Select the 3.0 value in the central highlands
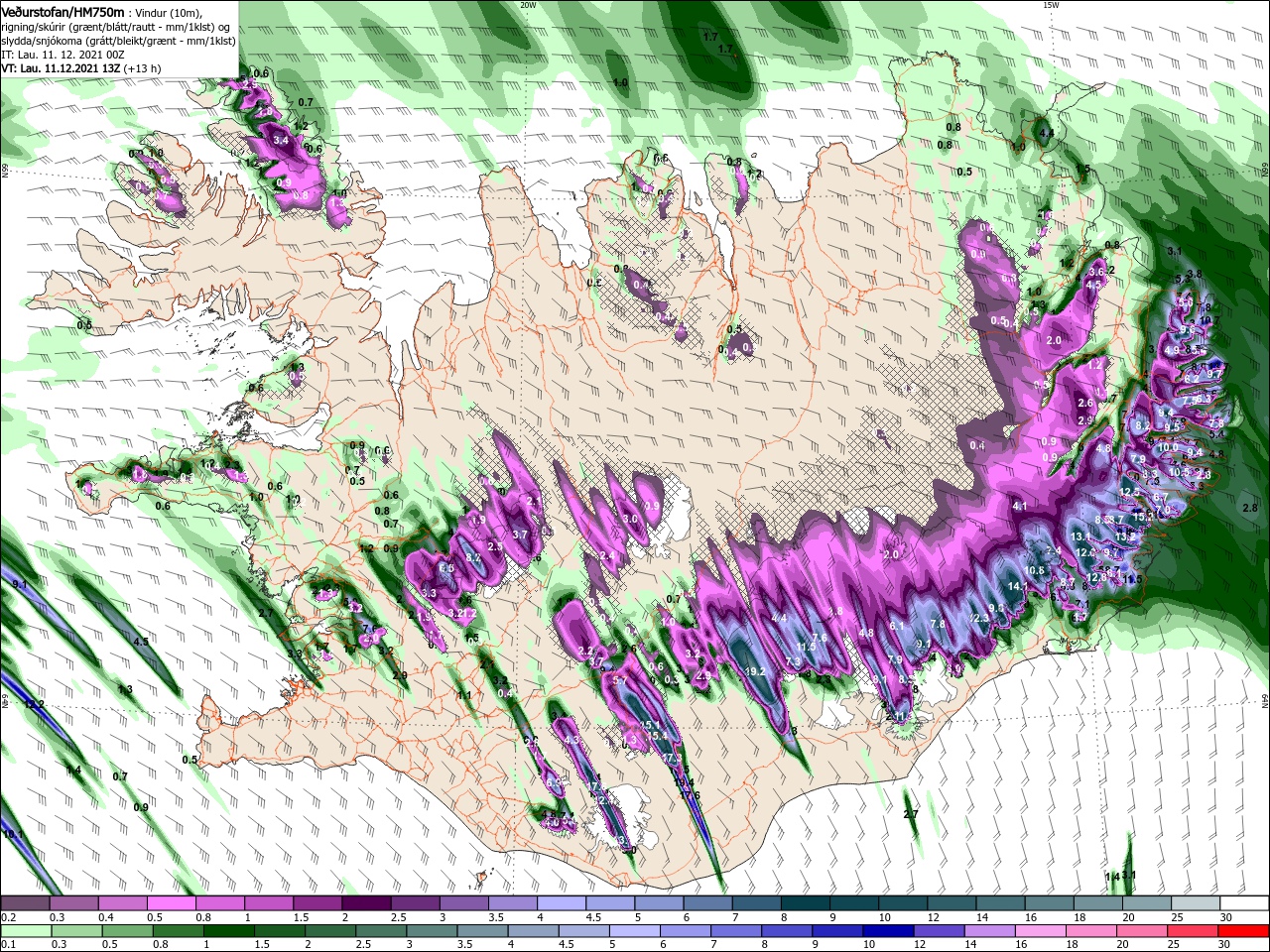1270x952 pixels. tap(629, 519)
